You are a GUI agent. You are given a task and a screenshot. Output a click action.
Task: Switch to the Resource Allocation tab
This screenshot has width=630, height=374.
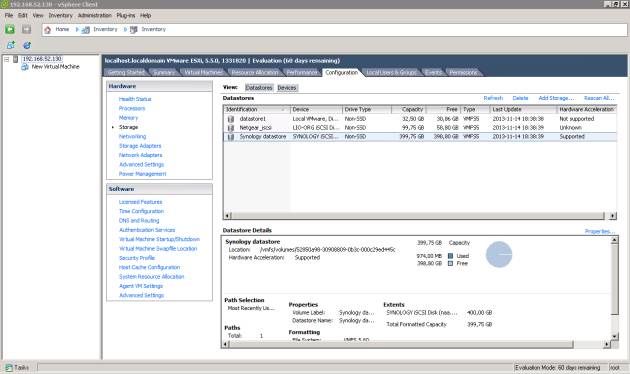coord(255,72)
